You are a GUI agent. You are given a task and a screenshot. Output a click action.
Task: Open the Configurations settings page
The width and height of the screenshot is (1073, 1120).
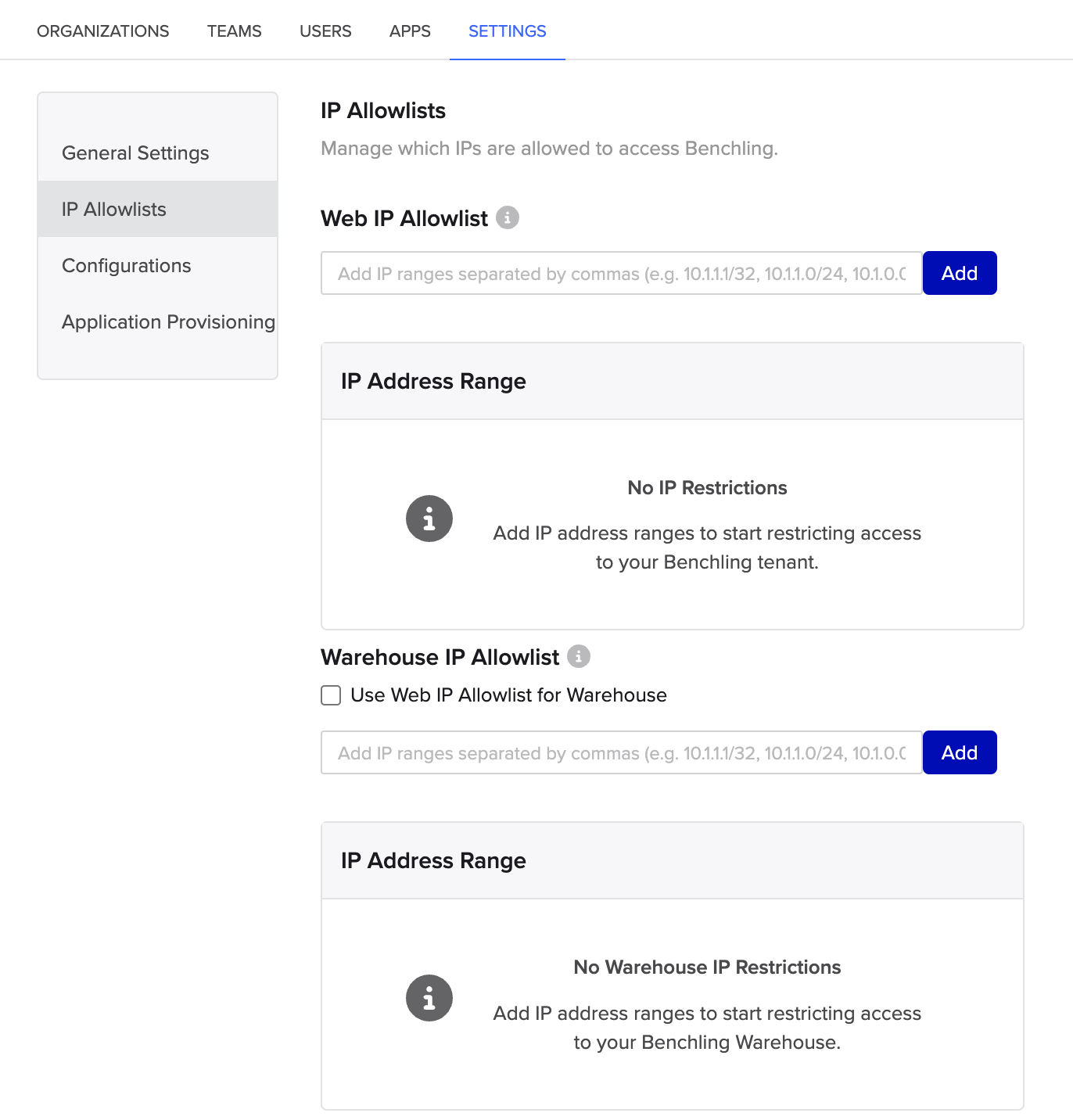[x=126, y=265]
